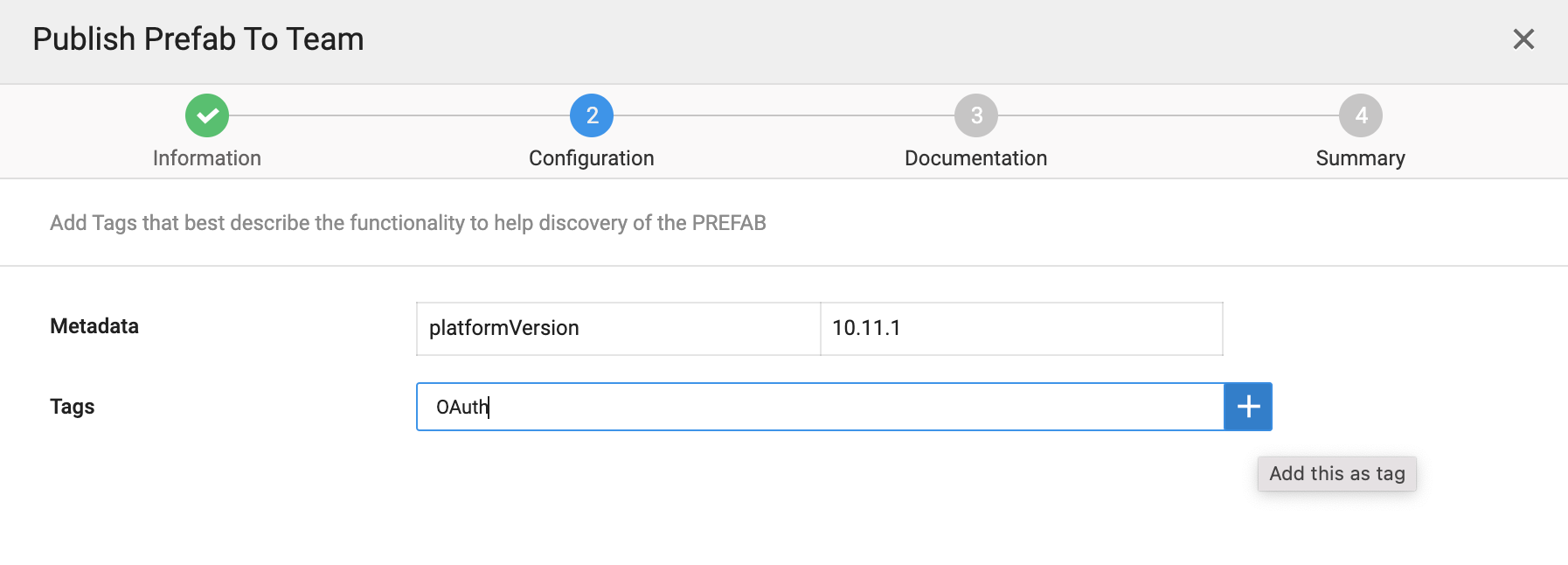Open the Summary step label
The image size is (1568, 565).
[x=1361, y=158]
